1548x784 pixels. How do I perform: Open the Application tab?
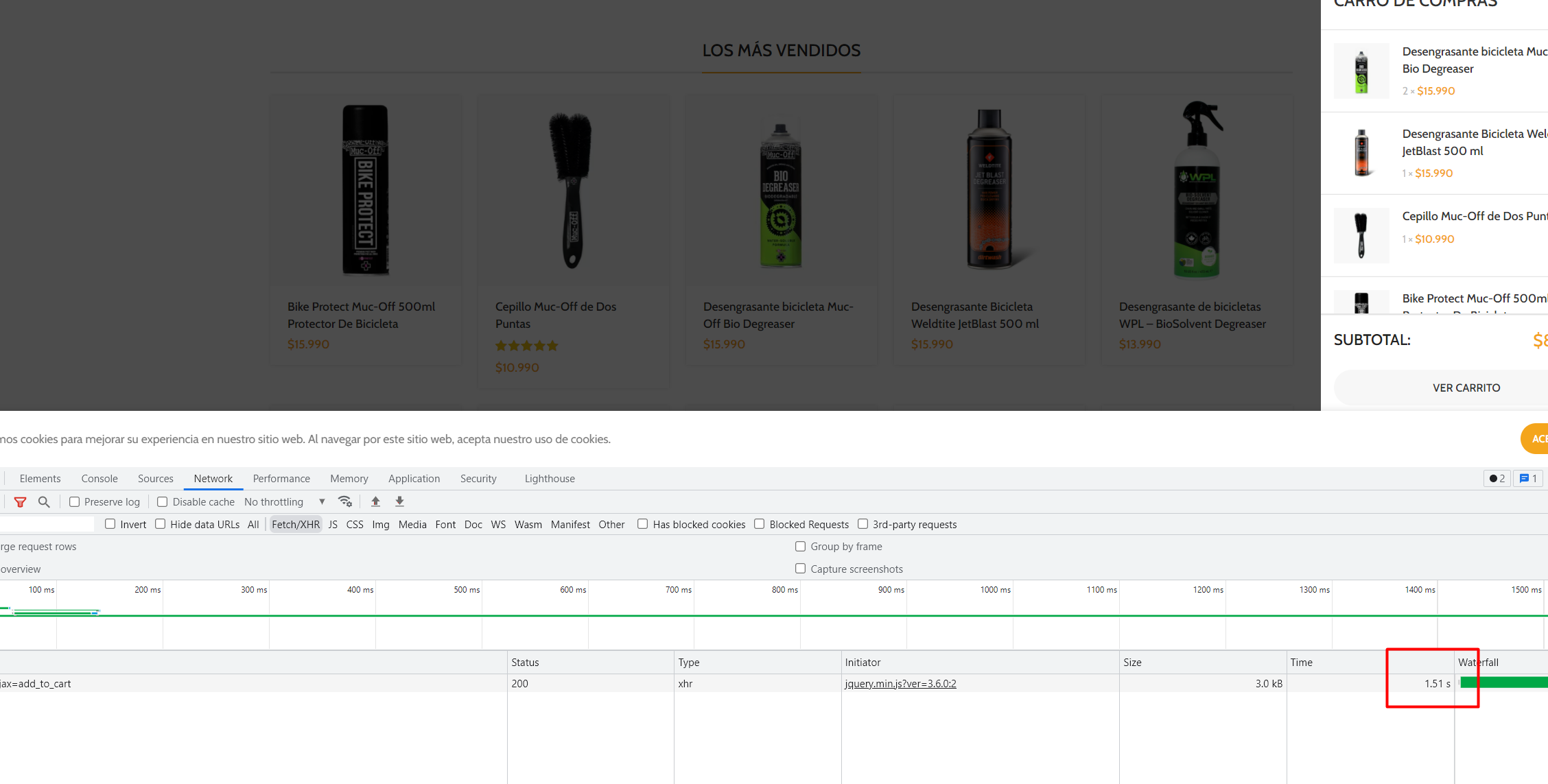tap(414, 479)
